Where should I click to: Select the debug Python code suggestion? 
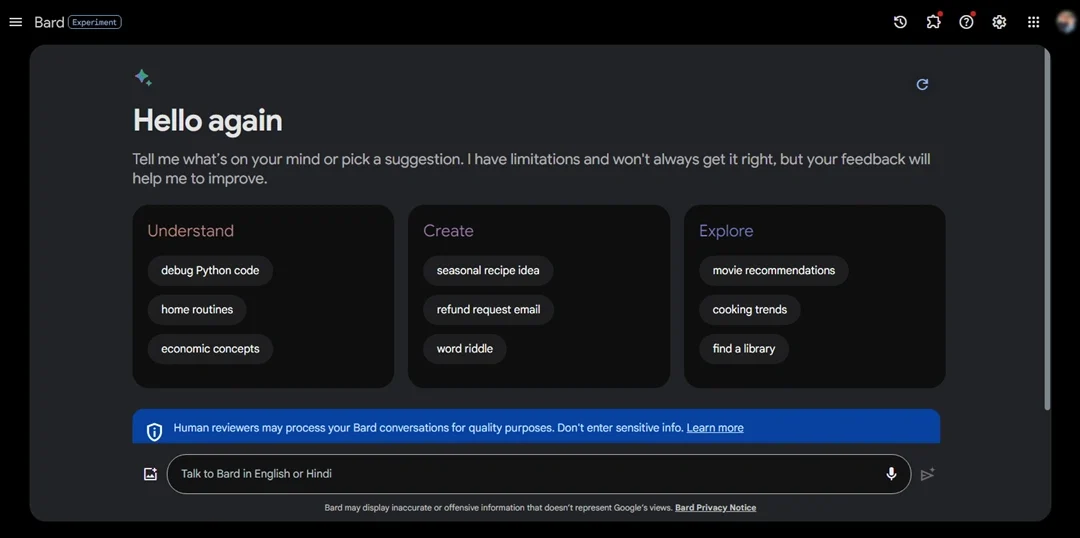click(x=210, y=271)
